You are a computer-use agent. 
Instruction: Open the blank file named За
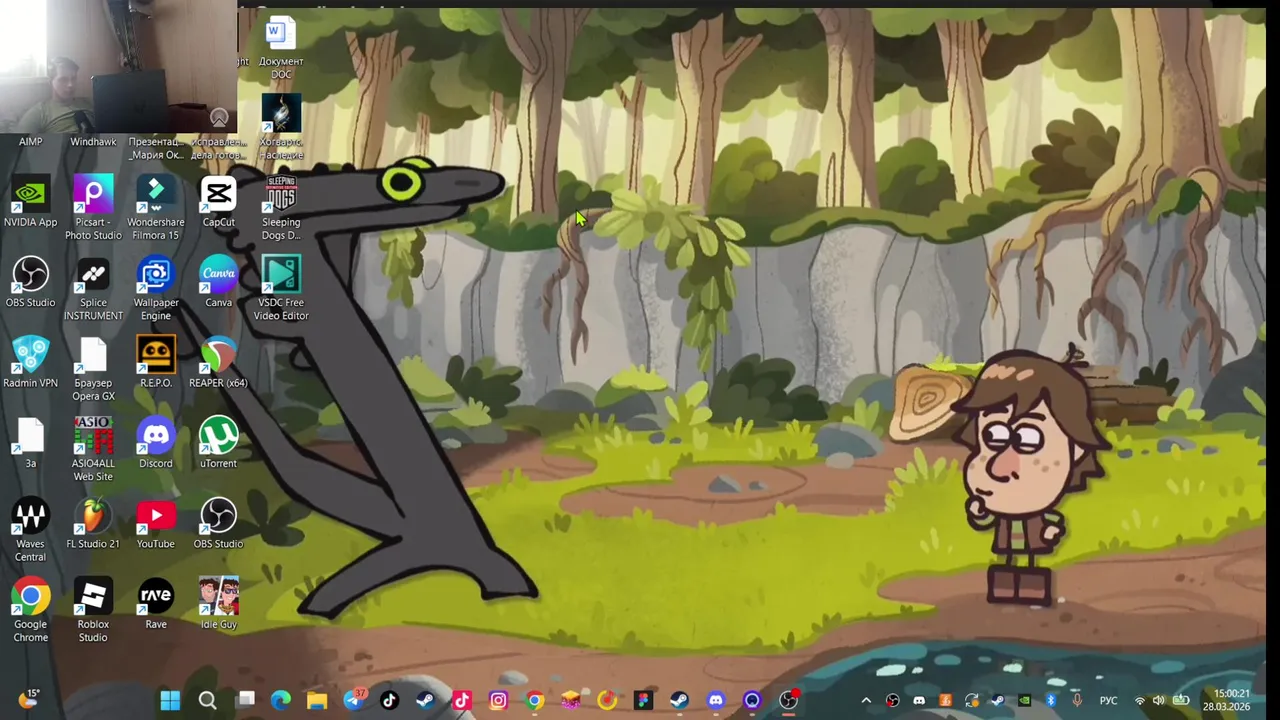pos(30,444)
